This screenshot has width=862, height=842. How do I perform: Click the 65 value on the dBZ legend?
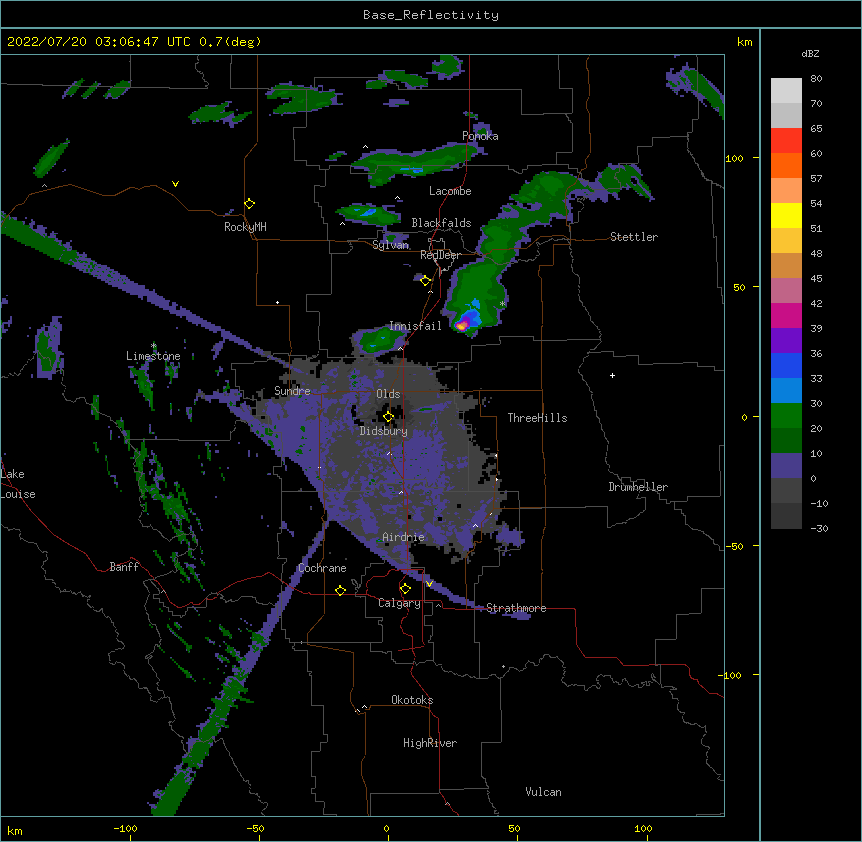click(816, 129)
